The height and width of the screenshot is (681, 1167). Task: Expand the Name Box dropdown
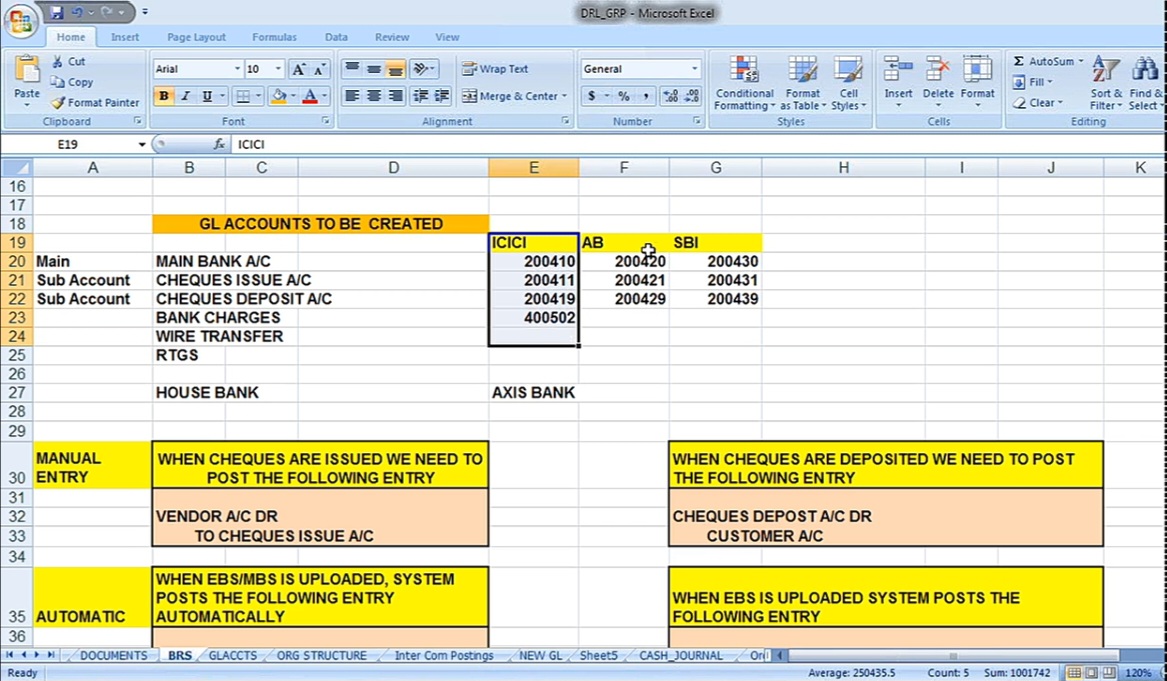pos(141,144)
